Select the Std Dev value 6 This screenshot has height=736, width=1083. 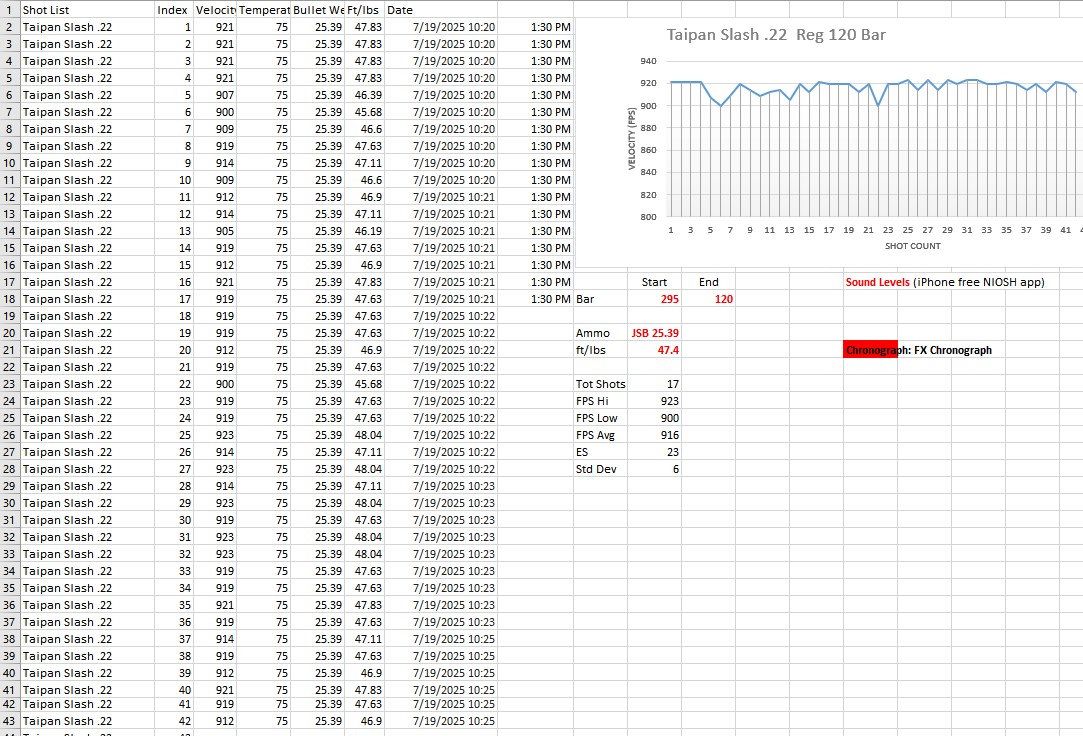coord(654,469)
